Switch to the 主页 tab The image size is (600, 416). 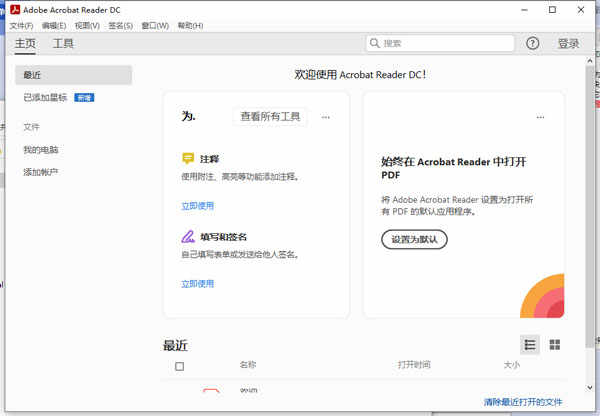25,44
